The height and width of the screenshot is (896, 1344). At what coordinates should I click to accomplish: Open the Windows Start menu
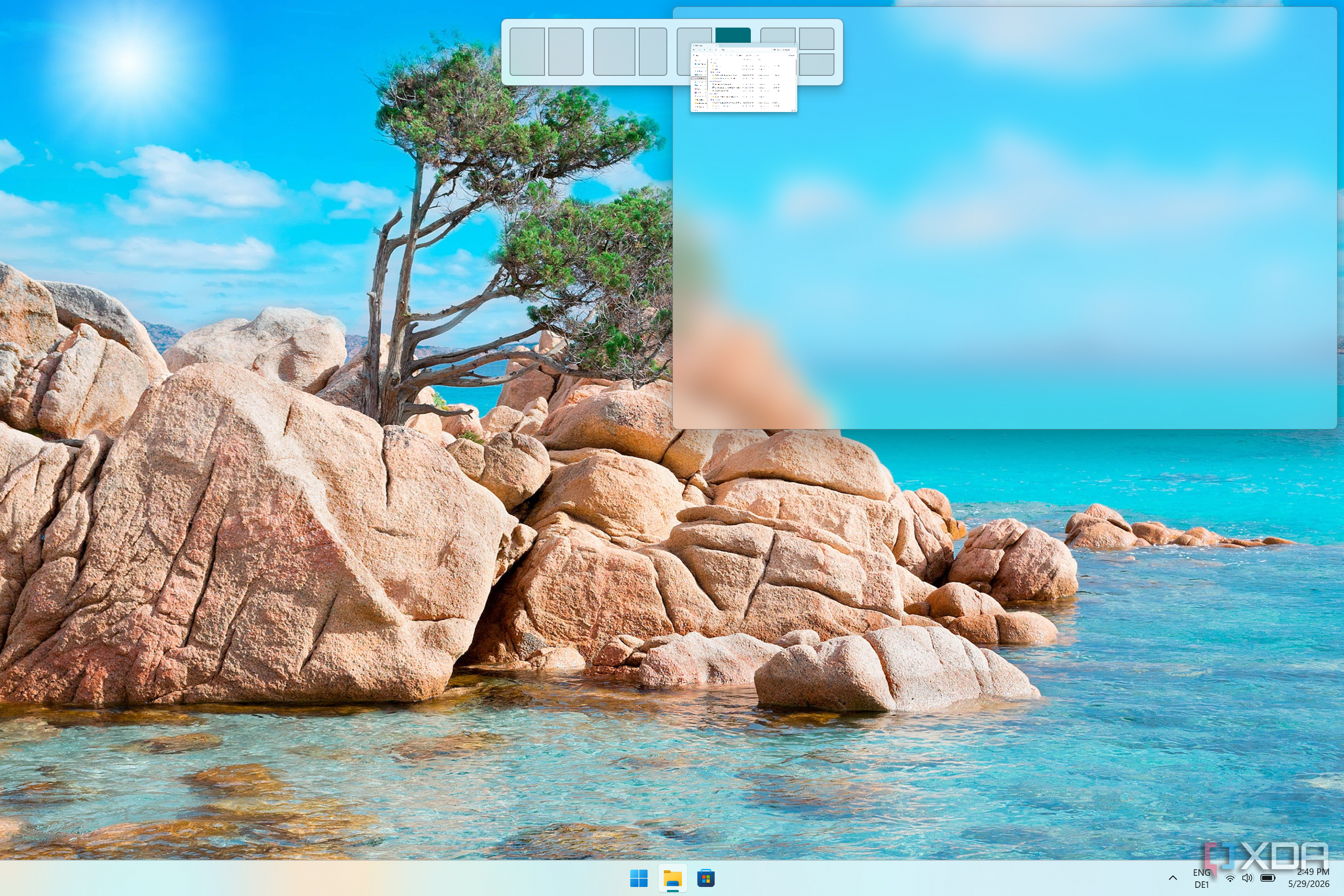pyautogui.click(x=638, y=878)
